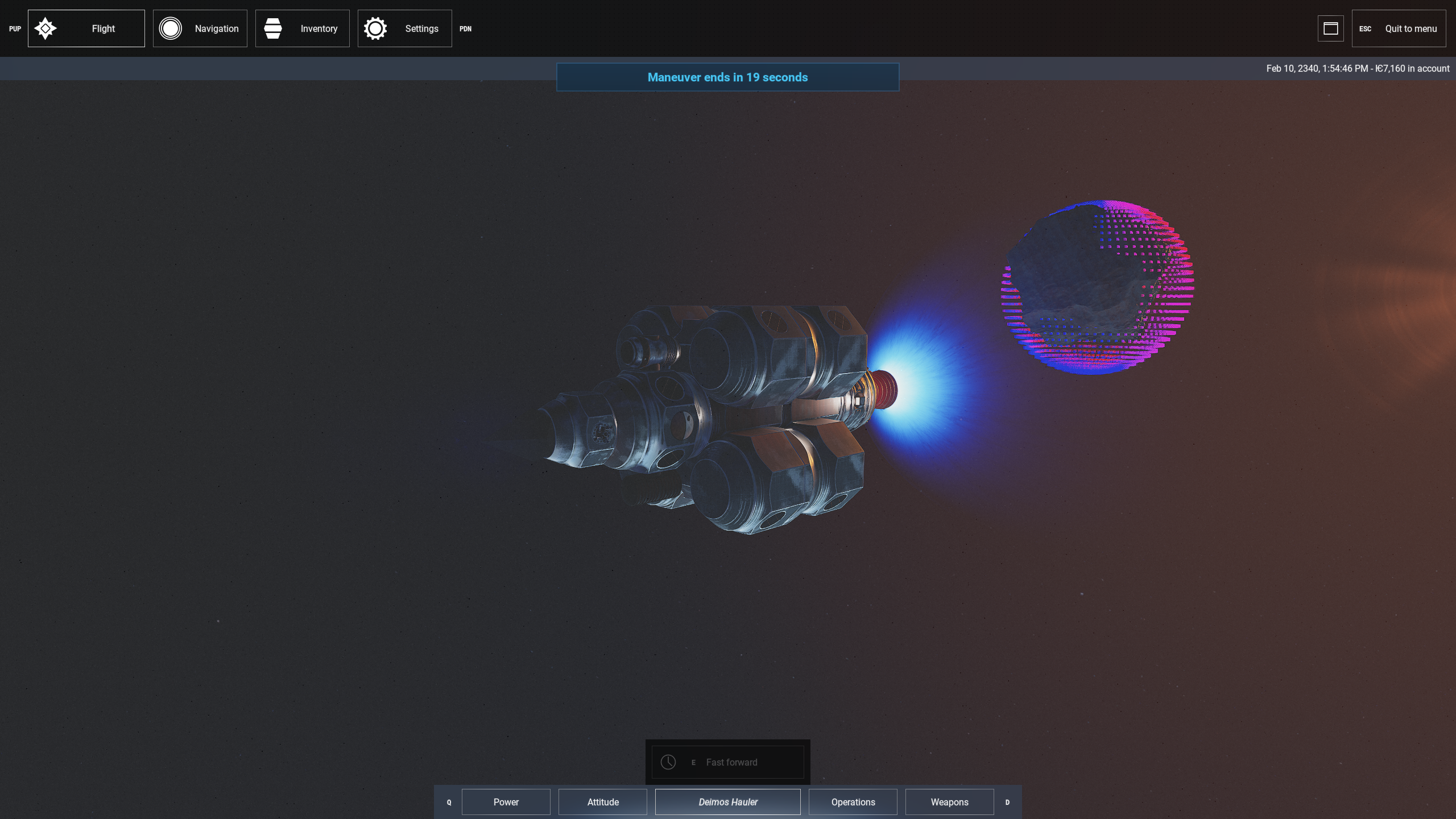Screen dimensions: 1456x819
Task: Open the Operations panel
Action: tap(853, 802)
